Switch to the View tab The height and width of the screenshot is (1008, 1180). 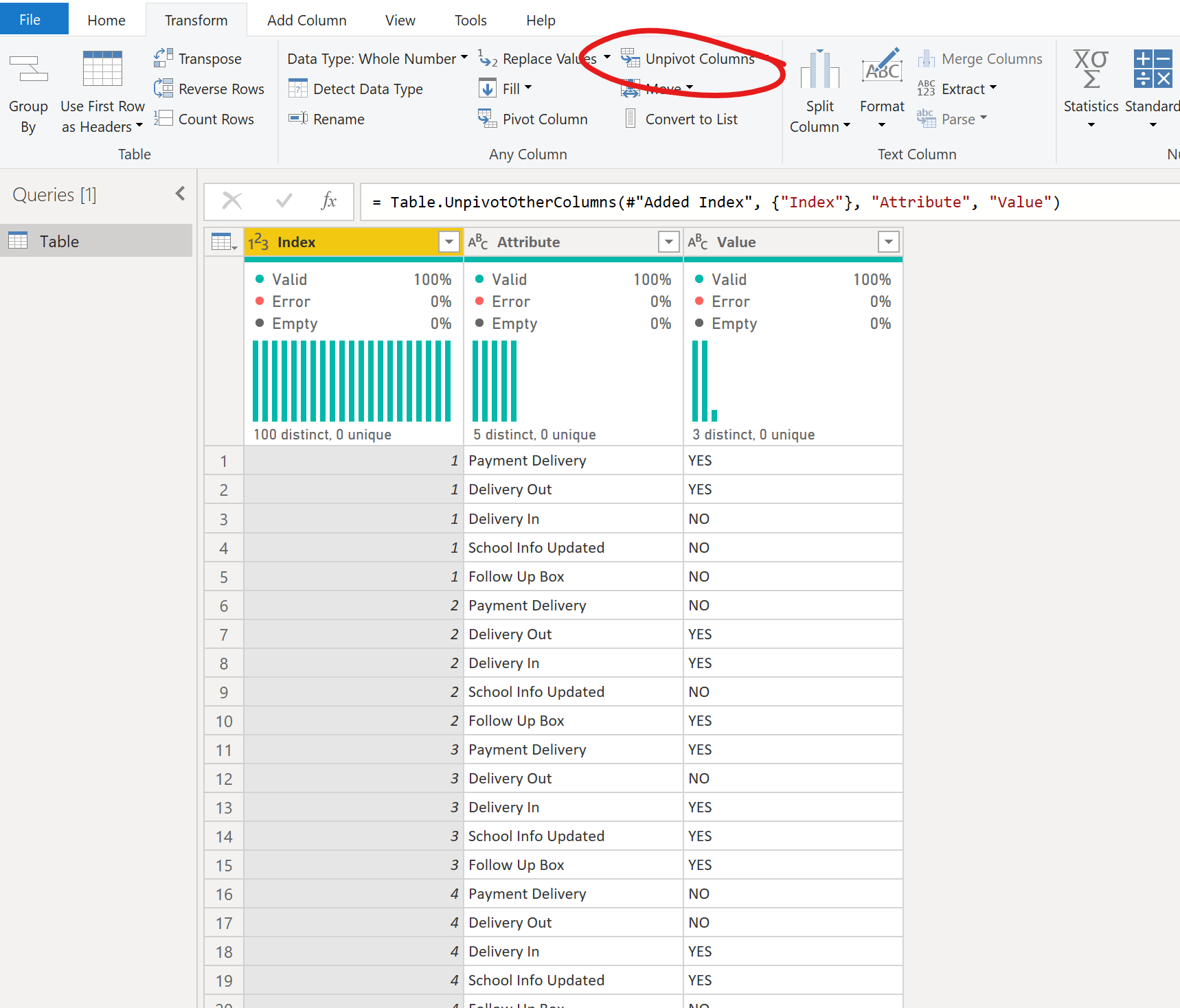pos(400,20)
